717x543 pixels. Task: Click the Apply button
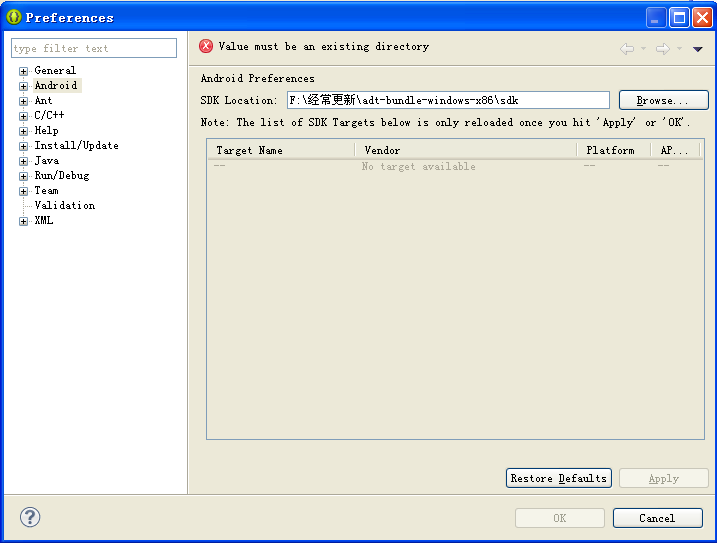(x=663, y=478)
